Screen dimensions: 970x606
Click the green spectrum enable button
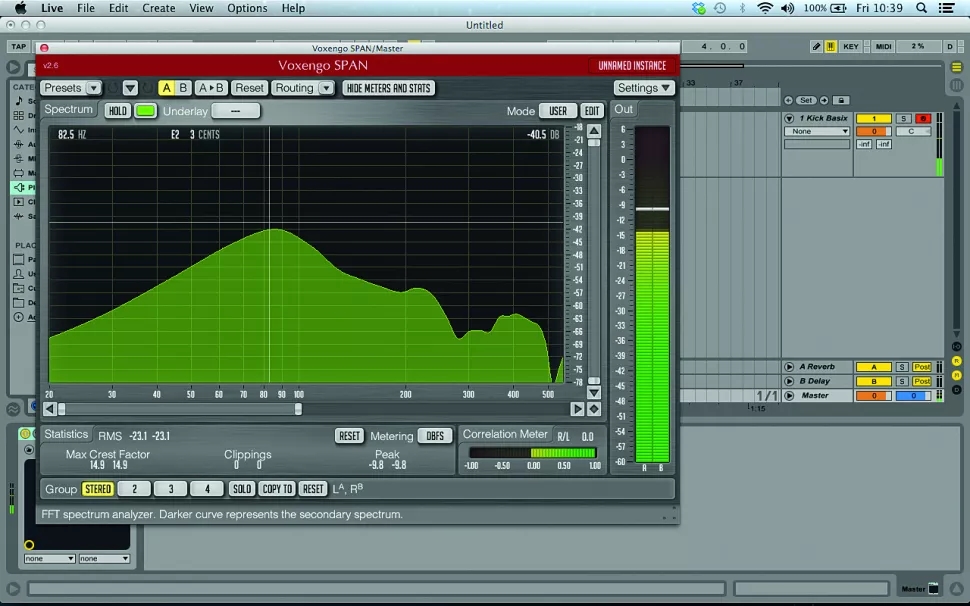coord(146,111)
